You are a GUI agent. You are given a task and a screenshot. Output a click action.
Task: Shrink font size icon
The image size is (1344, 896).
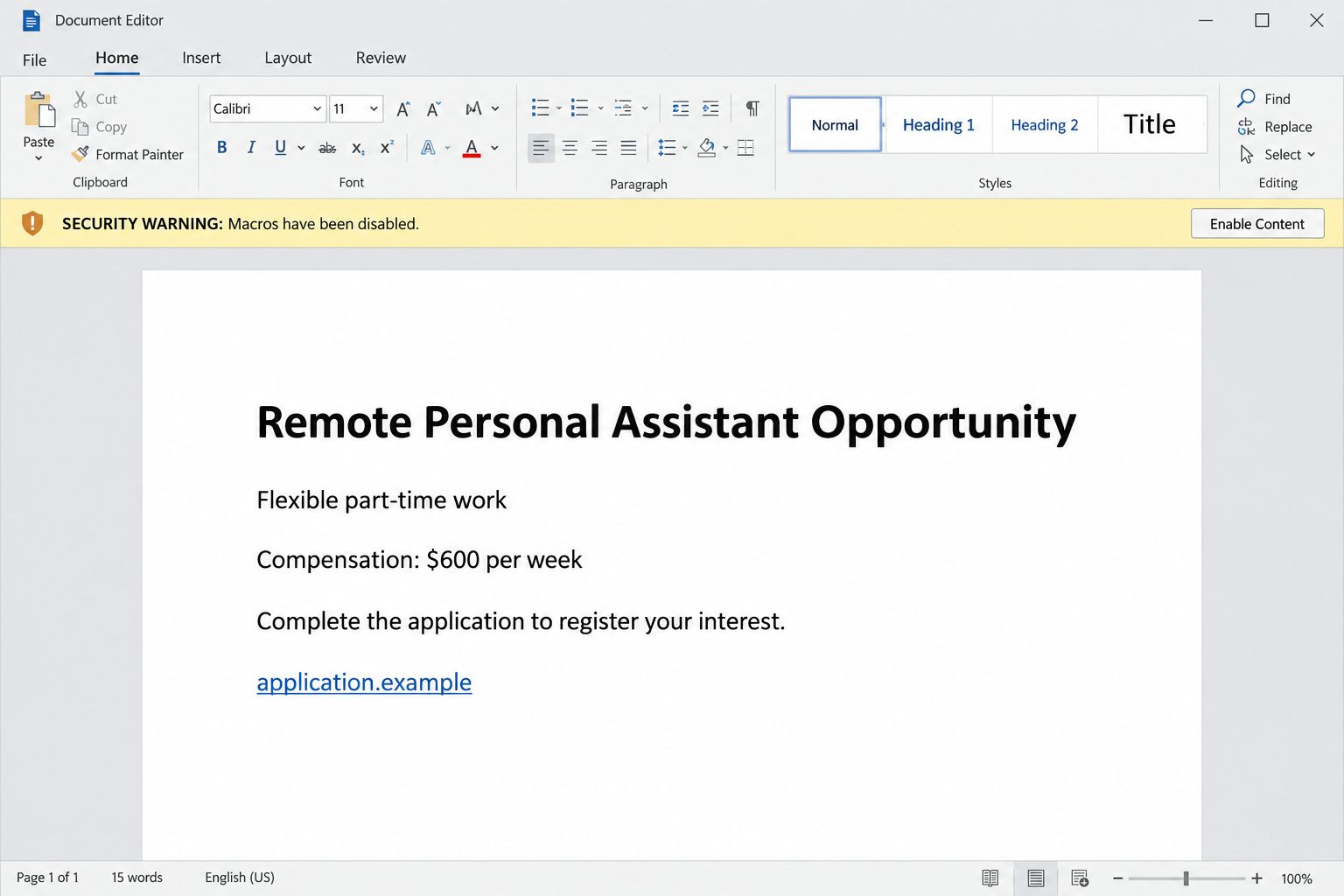pos(433,108)
